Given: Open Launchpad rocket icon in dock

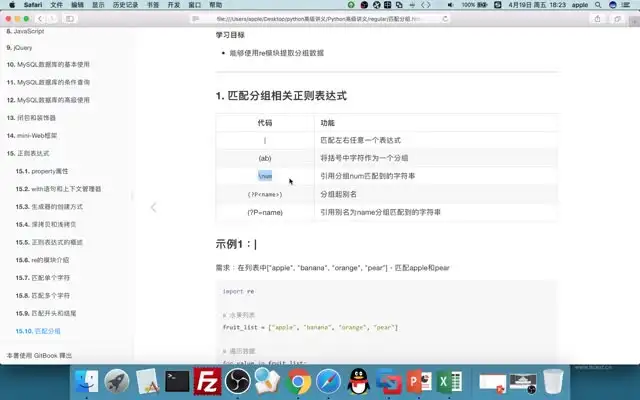Looking at the screenshot, I should [117, 382].
